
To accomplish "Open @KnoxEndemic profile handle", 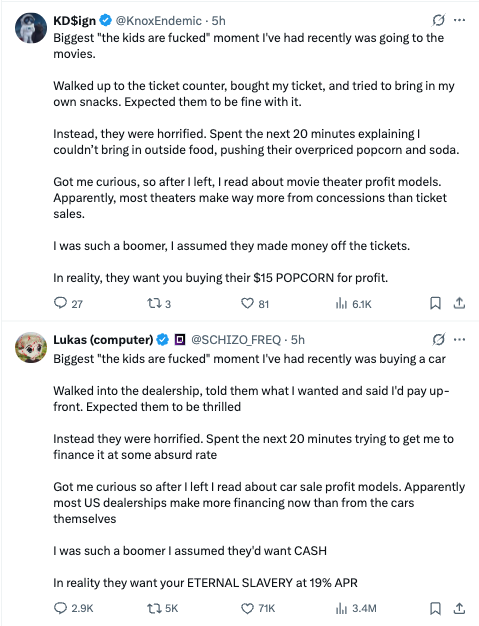I will tap(158, 20).
